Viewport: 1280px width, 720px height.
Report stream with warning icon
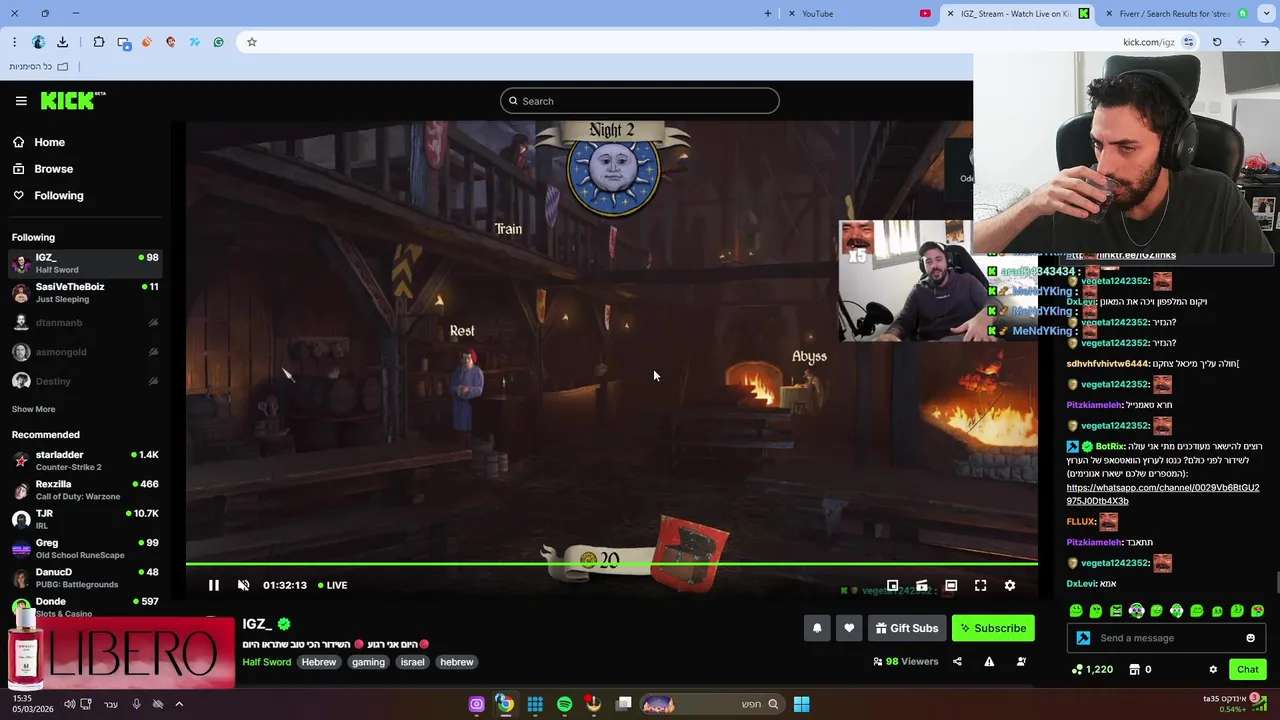coord(989,661)
